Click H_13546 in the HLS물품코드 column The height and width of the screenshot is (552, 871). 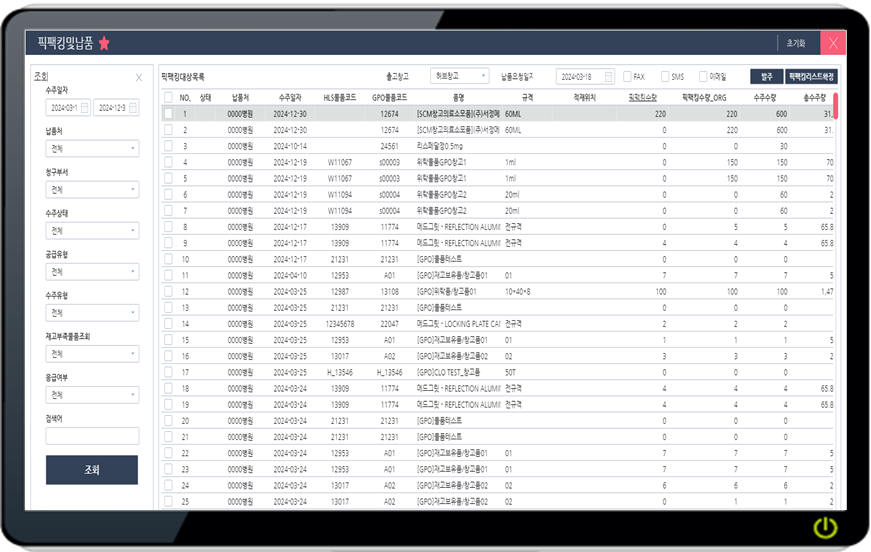[339, 372]
